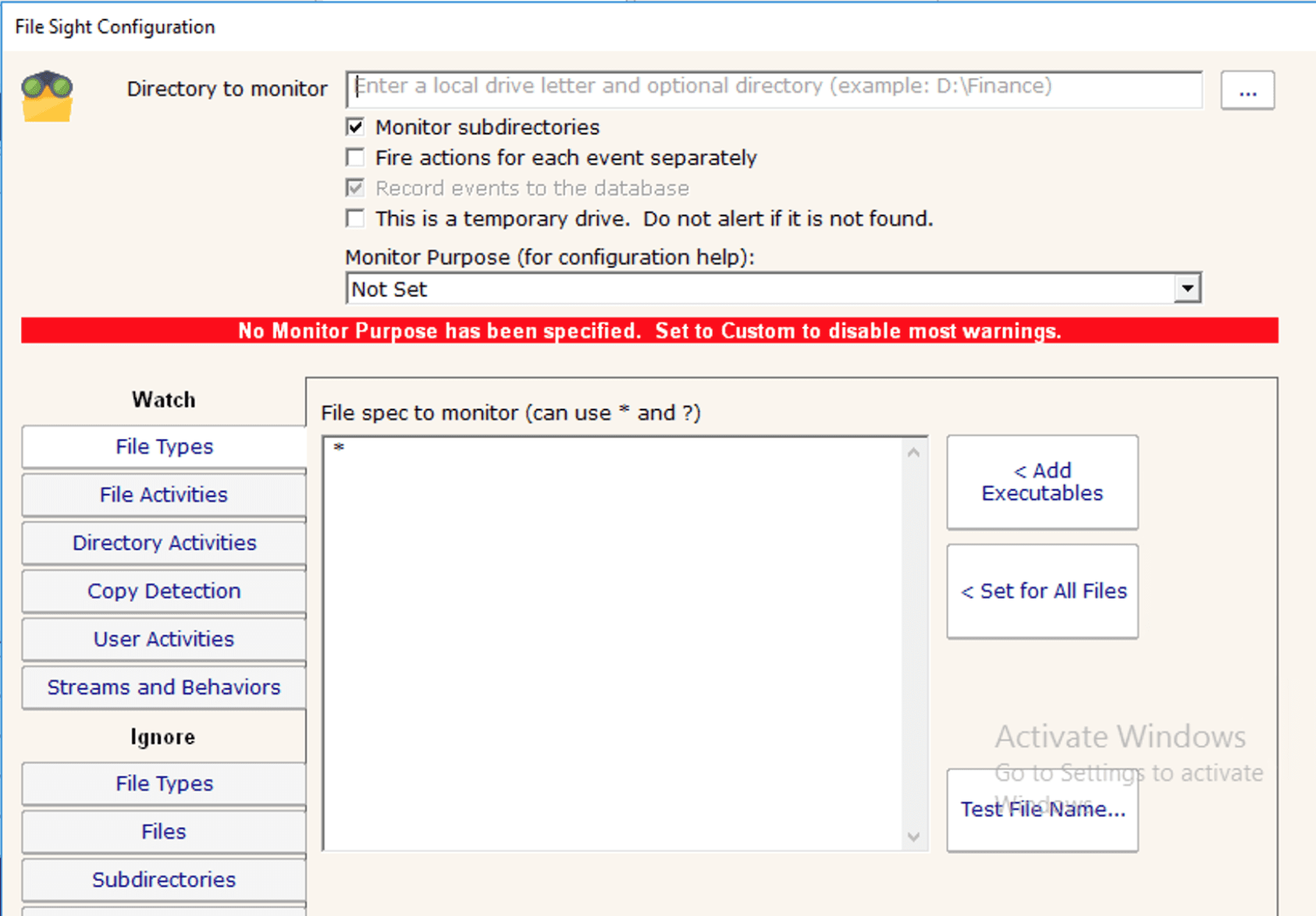
Task: Open the Monitor Purpose dropdown
Action: point(761,289)
